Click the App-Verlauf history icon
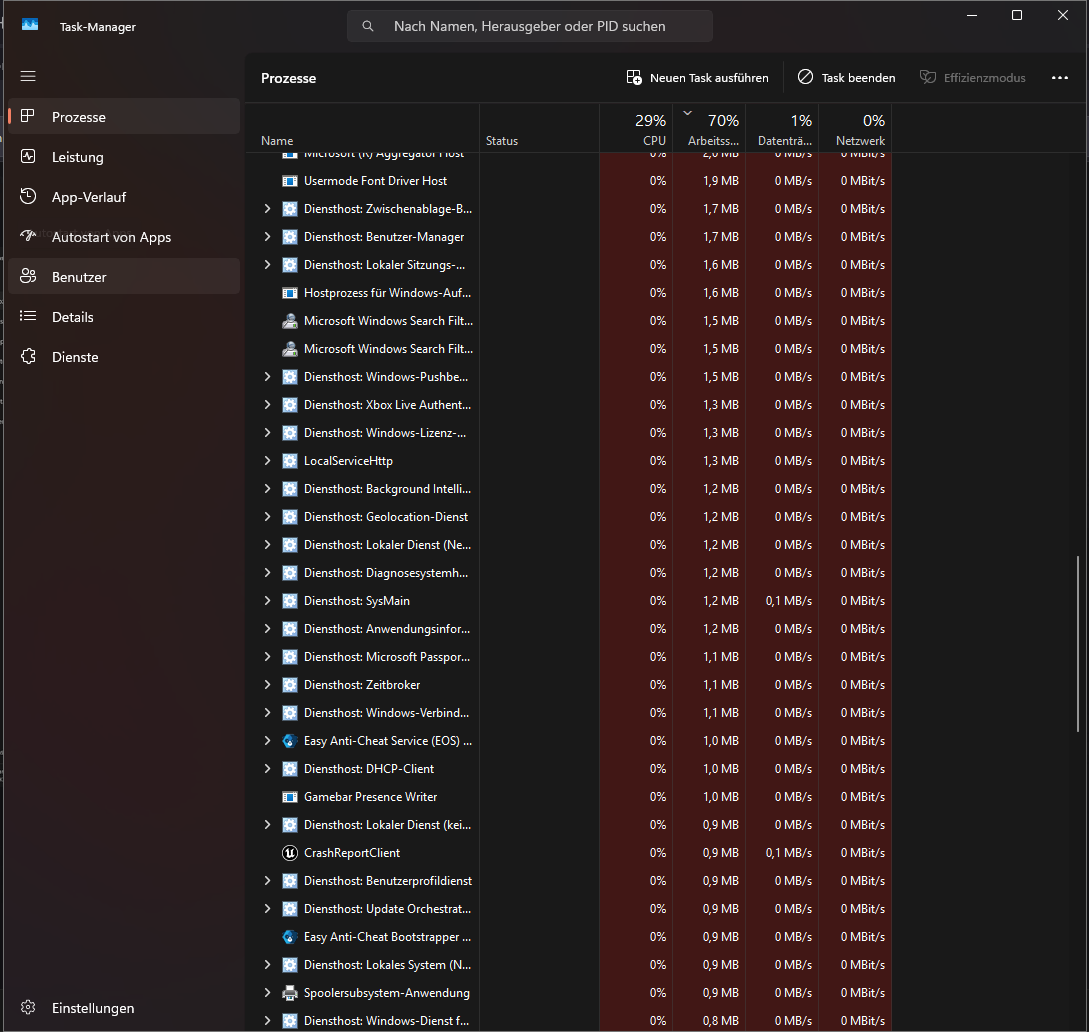 [28, 197]
